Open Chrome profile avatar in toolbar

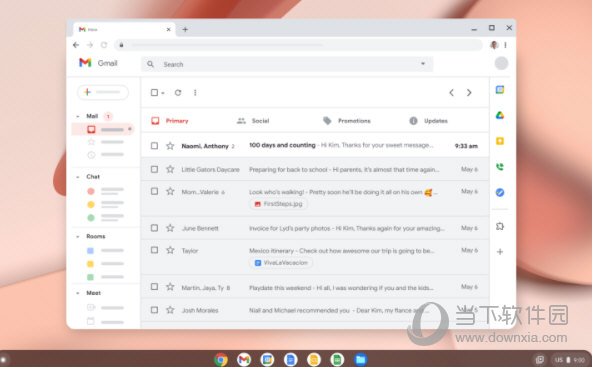point(494,45)
